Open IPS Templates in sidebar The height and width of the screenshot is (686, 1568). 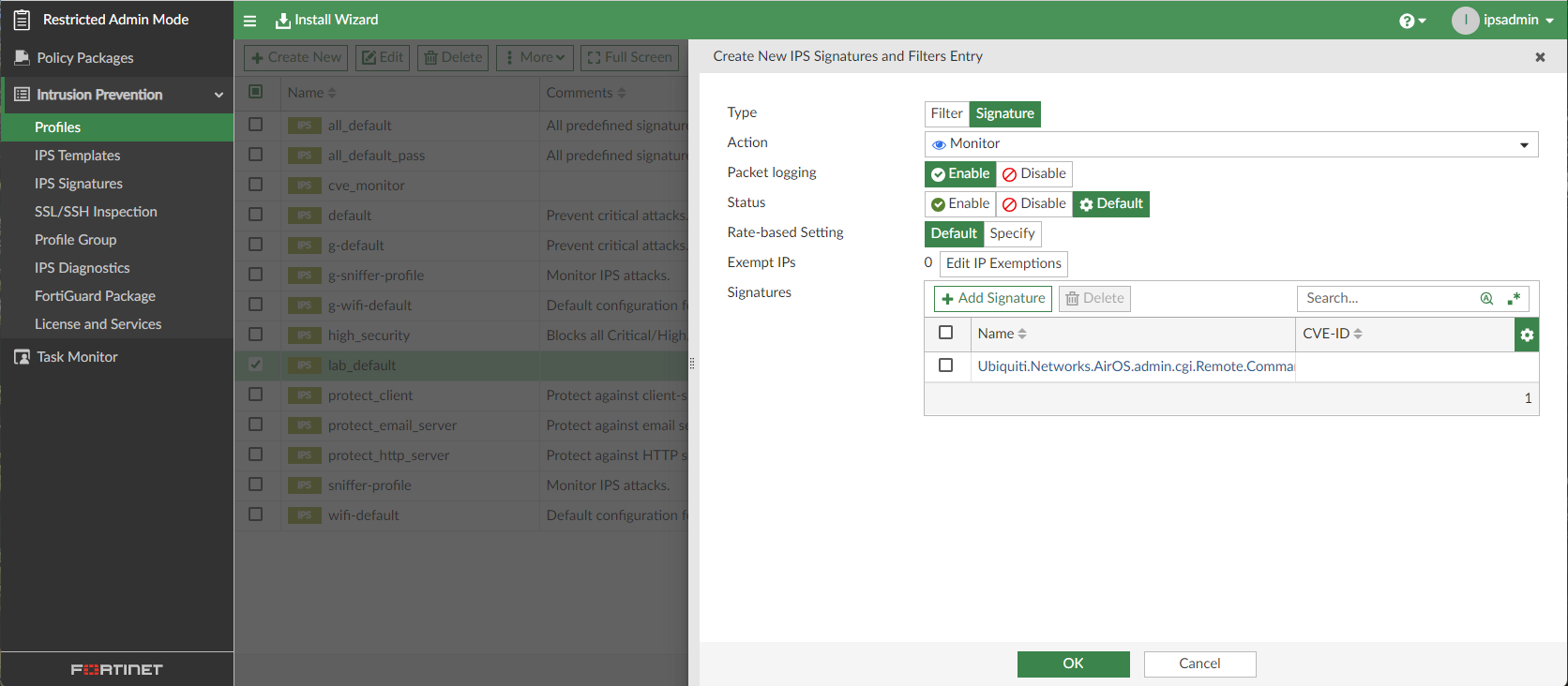click(x=77, y=156)
